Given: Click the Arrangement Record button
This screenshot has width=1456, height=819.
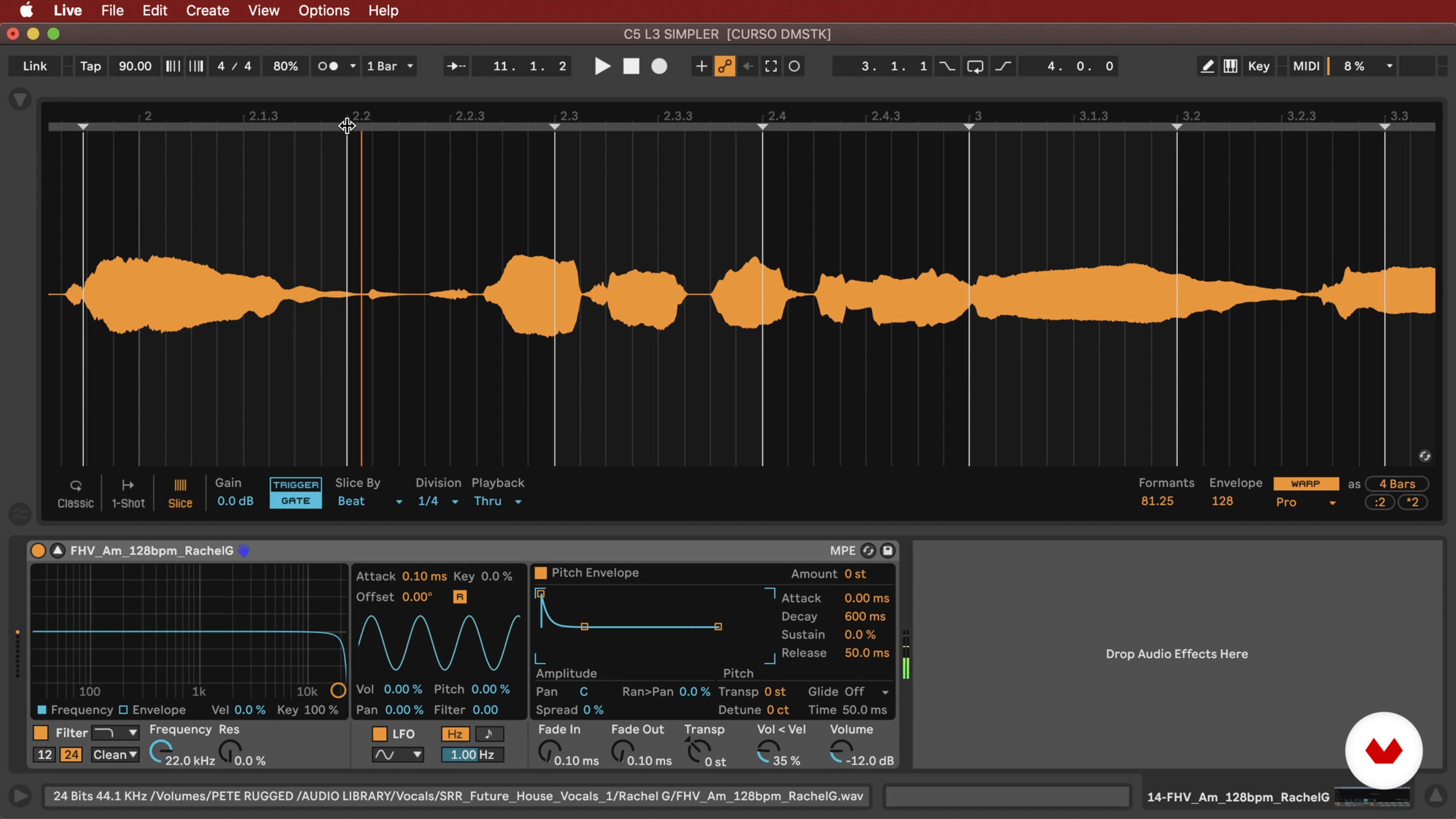Looking at the screenshot, I should coord(659,66).
